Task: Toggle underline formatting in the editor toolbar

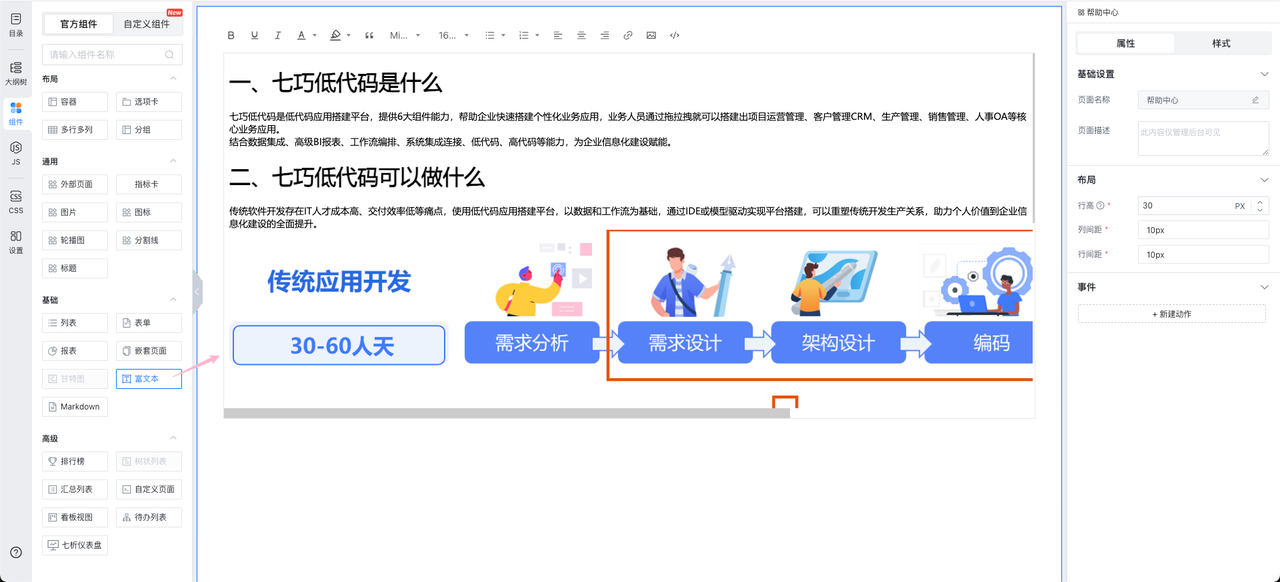Action: coord(254,35)
